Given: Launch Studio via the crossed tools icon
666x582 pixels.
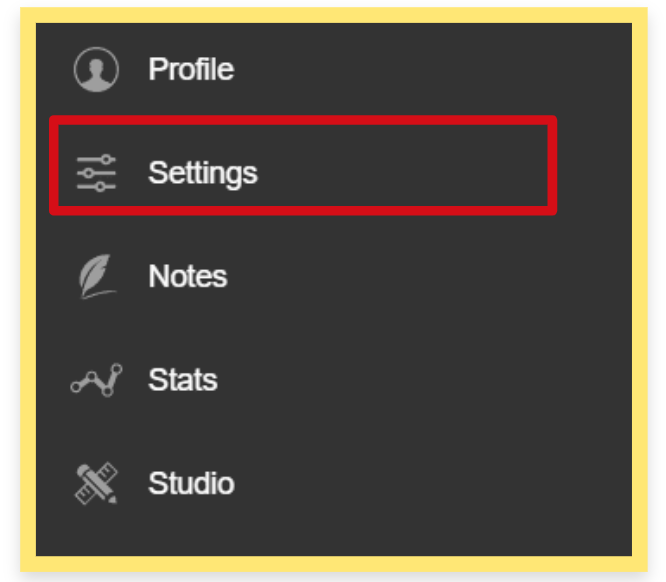Looking at the screenshot, I should [97, 484].
